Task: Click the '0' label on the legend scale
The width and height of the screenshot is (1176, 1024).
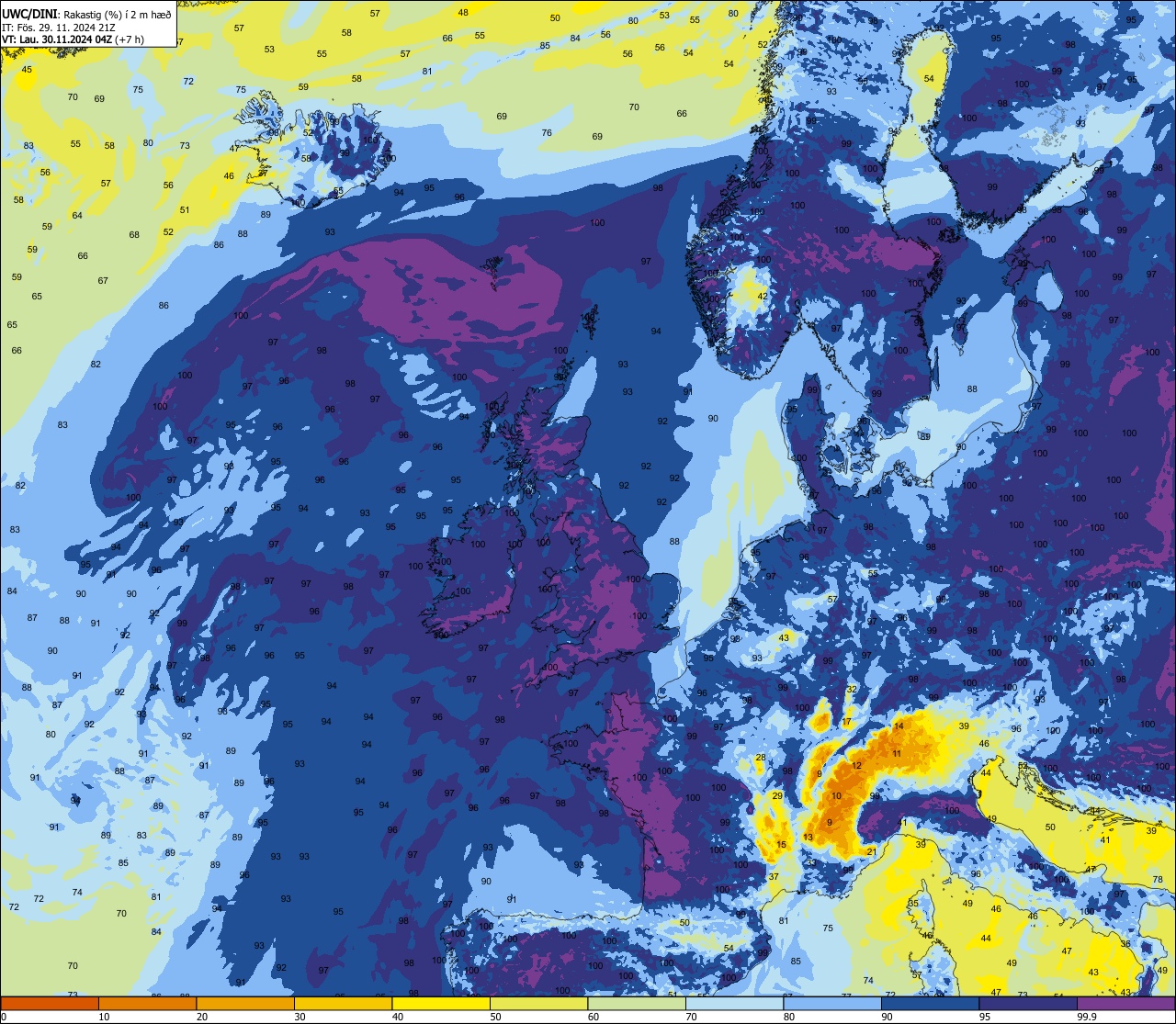Action: 5,1017
